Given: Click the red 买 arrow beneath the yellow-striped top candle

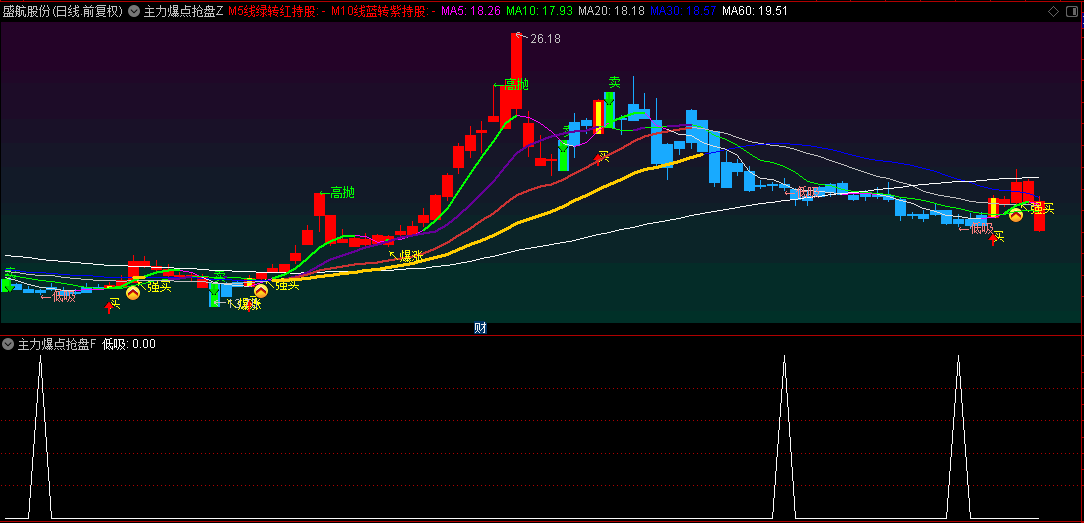Looking at the screenshot, I should (599, 159).
